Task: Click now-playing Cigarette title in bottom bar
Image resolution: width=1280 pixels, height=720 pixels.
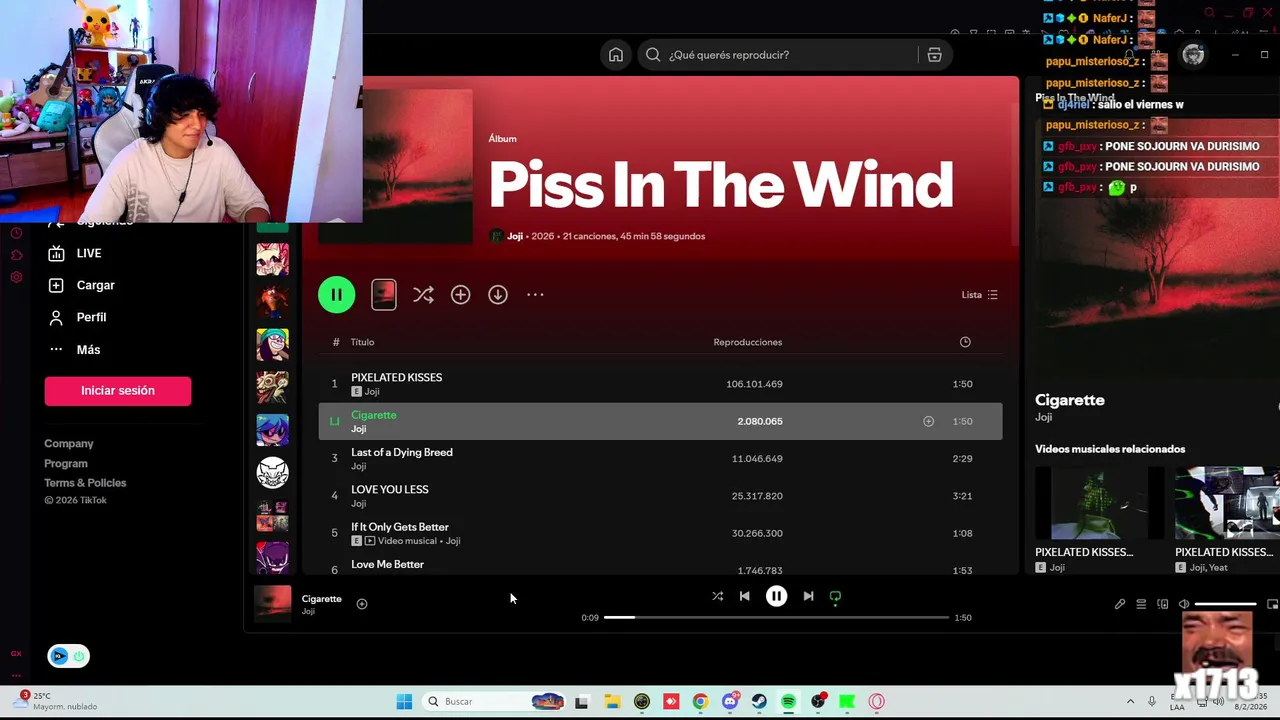Action: [x=322, y=599]
